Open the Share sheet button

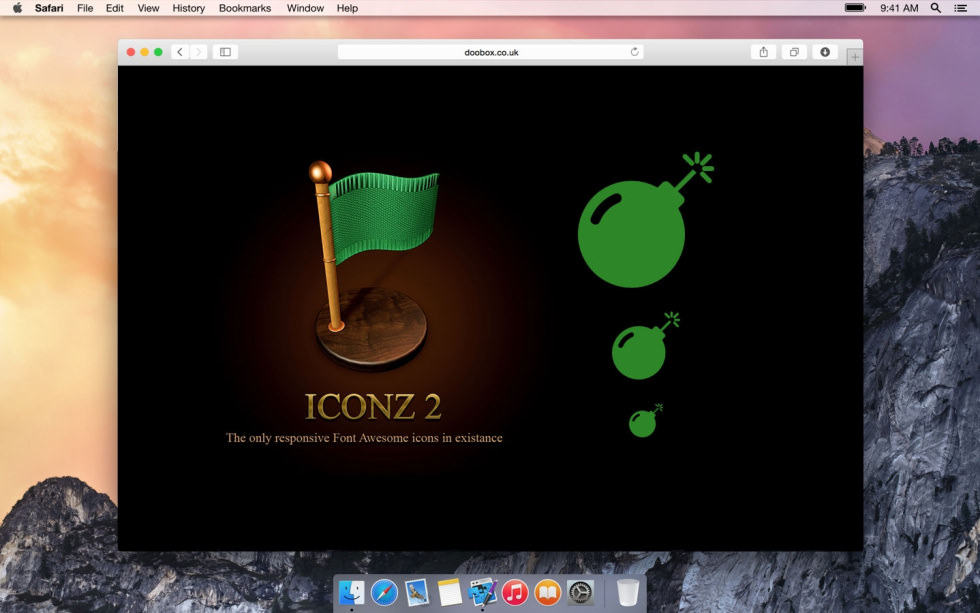click(763, 52)
